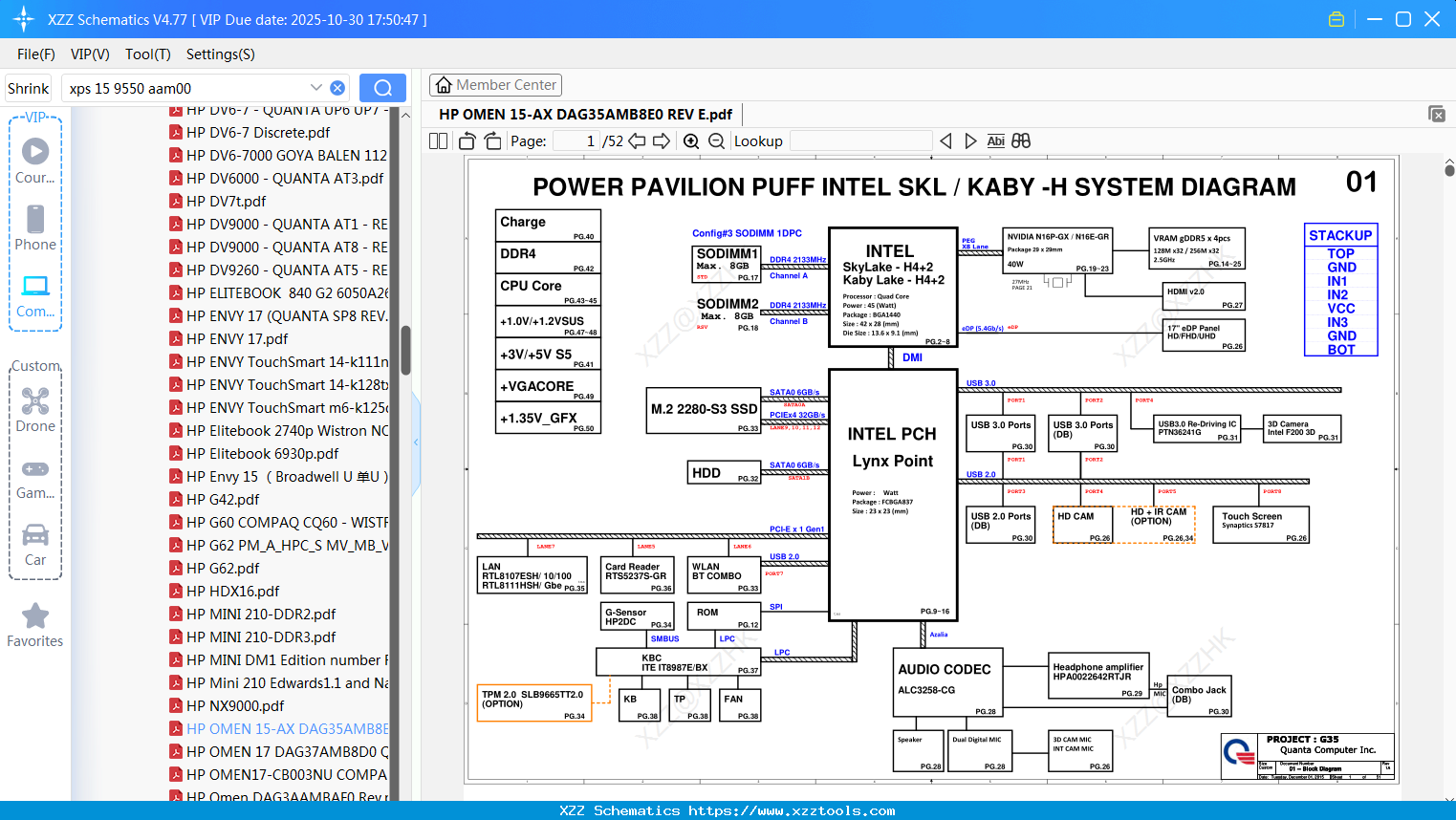Find next lookup match triangle
Screen dimensions: 1456x820
970,140
